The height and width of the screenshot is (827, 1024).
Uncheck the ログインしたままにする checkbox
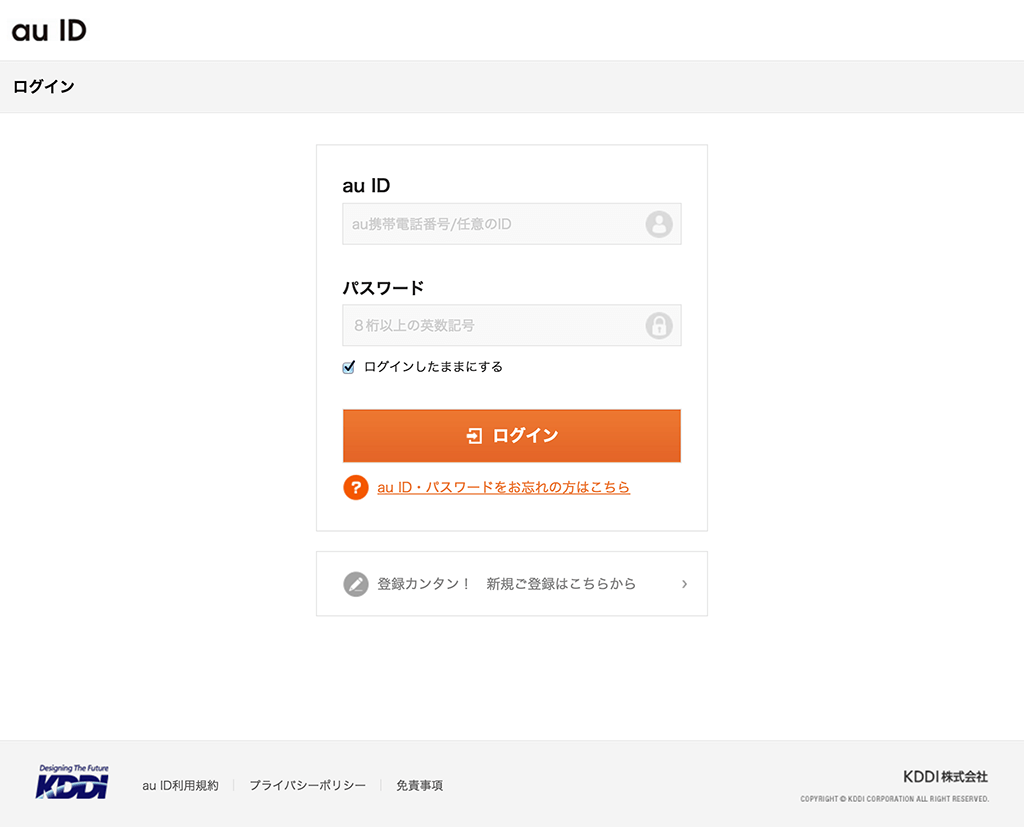349,366
